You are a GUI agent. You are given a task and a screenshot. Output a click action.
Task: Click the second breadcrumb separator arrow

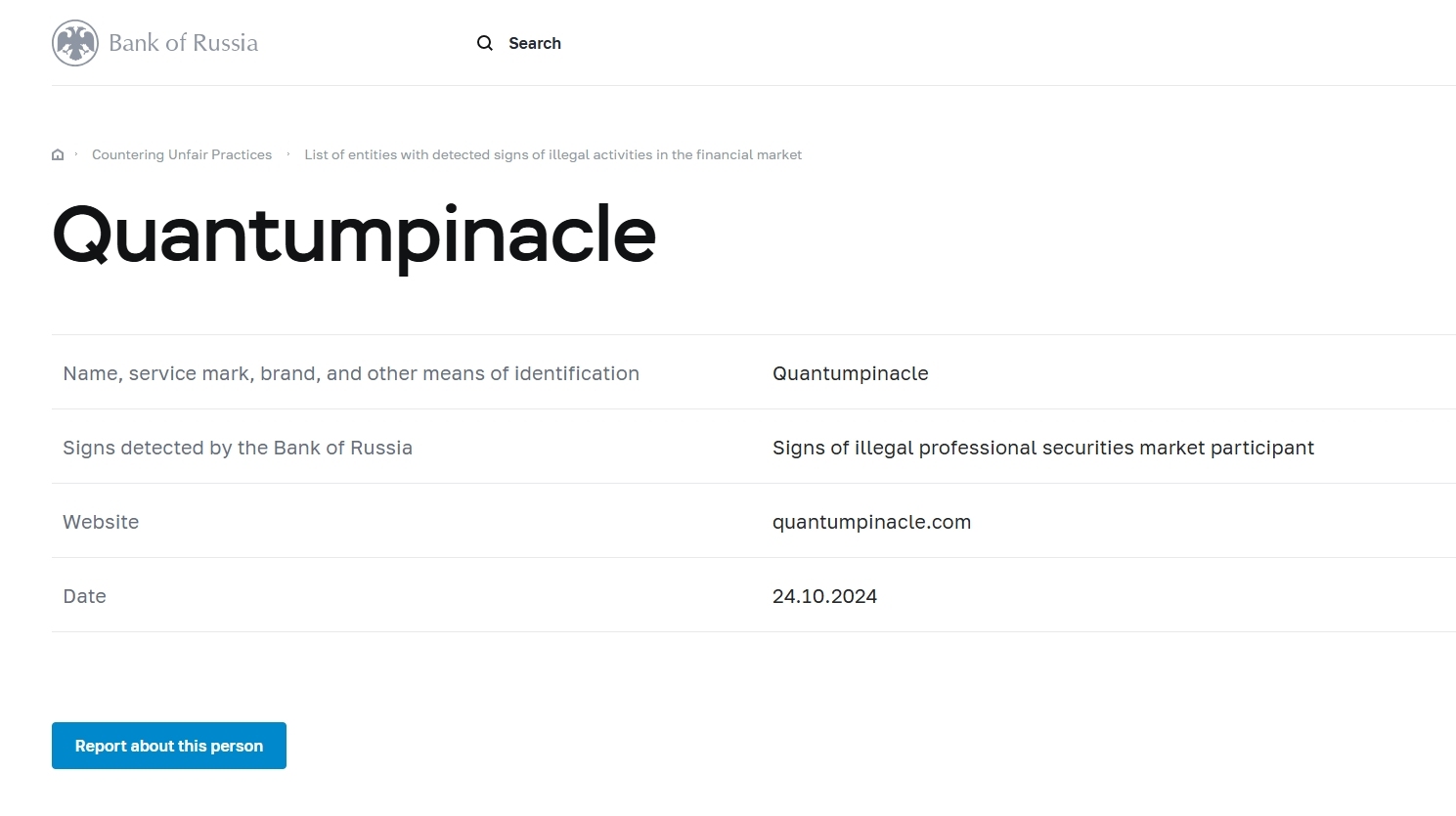point(288,154)
